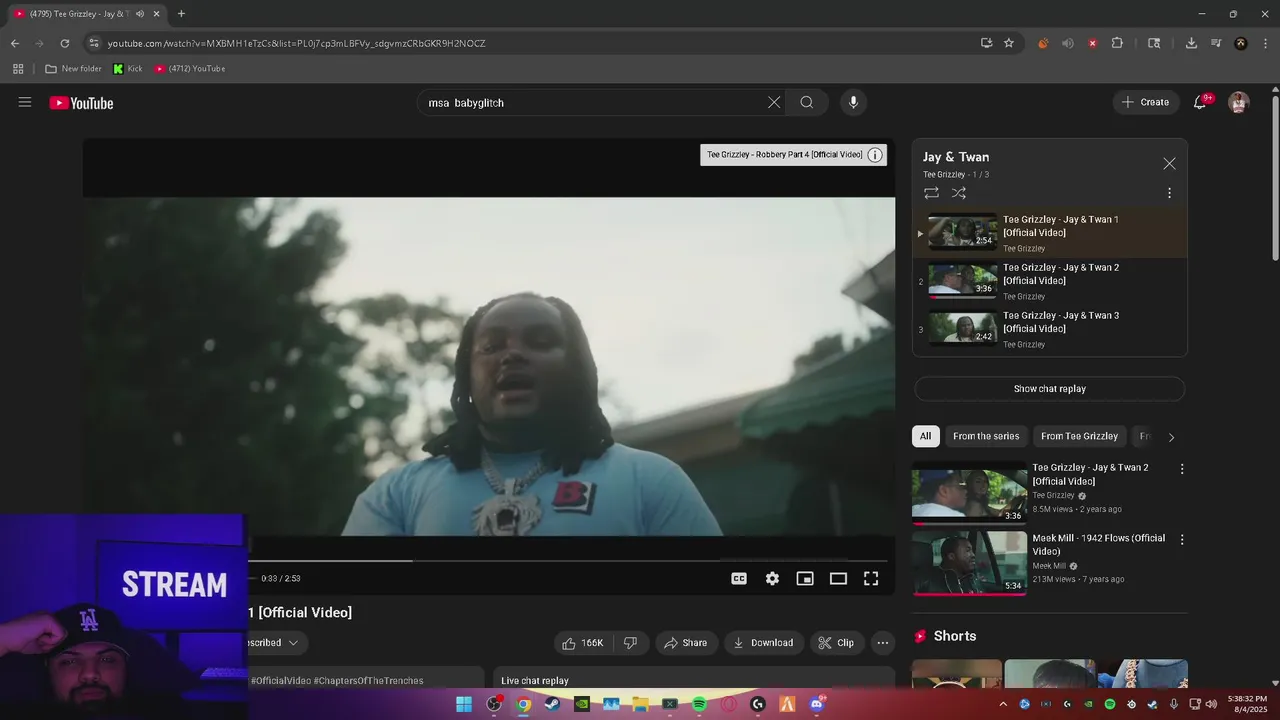The height and width of the screenshot is (720, 1280).
Task: Clear the search box text
Action: (x=774, y=102)
